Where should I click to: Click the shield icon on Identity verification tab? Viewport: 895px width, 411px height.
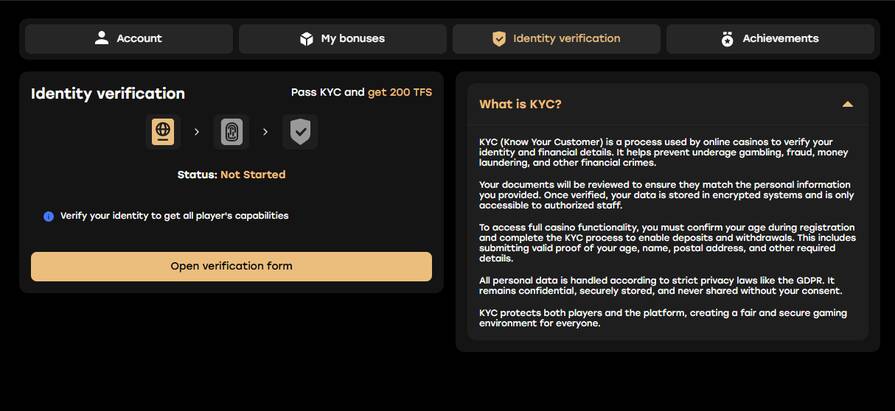coord(499,39)
